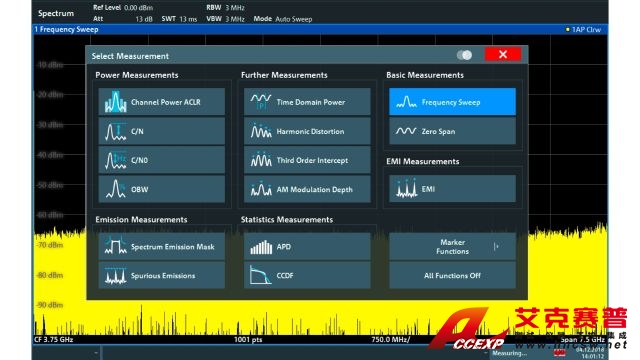Open the OBW measurement icon
Viewport: 640px width, 360px height.
(x=116, y=189)
